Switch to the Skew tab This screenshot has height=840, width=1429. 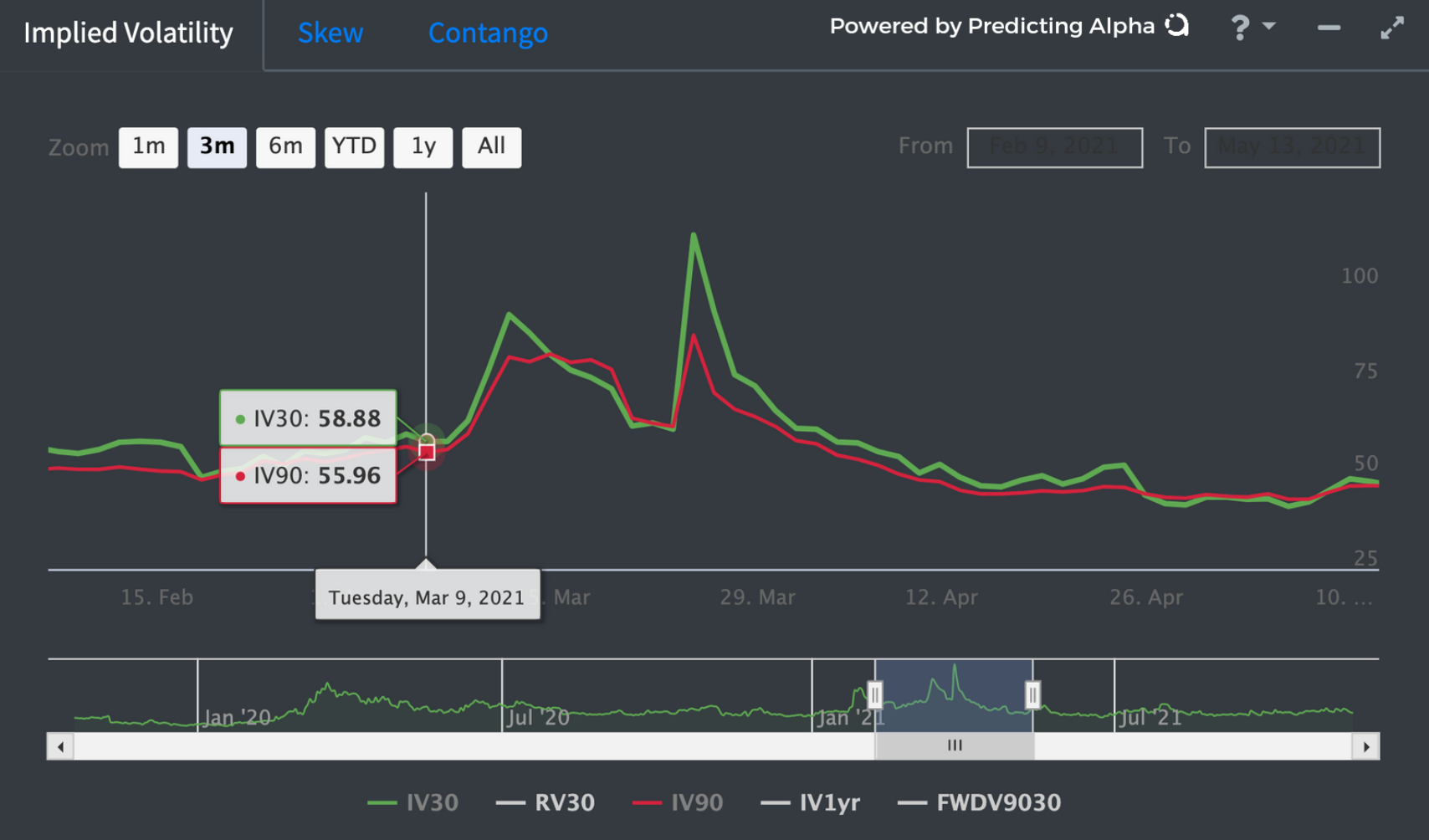pyautogui.click(x=330, y=33)
